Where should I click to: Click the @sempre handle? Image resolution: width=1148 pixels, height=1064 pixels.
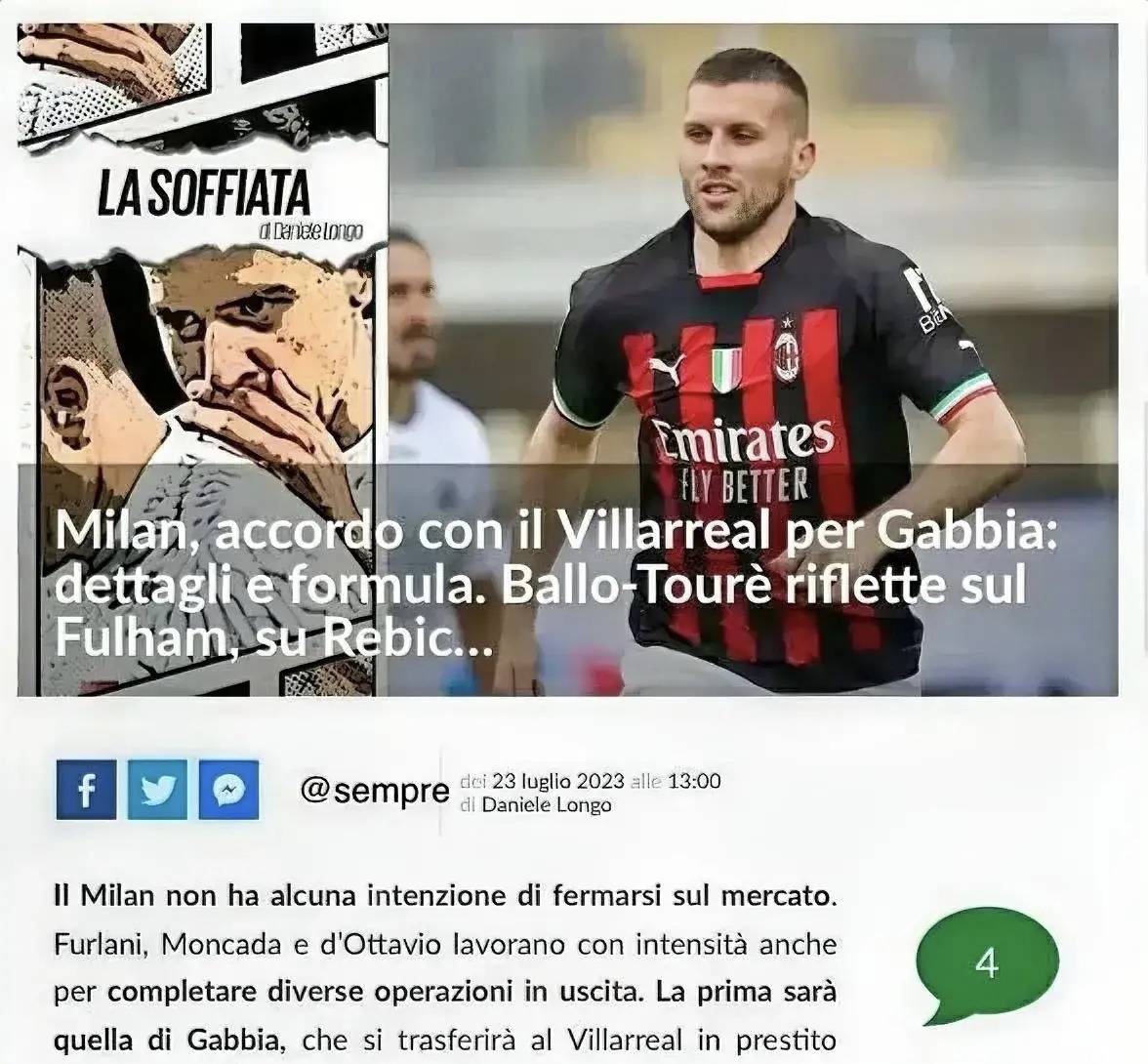[374, 790]
